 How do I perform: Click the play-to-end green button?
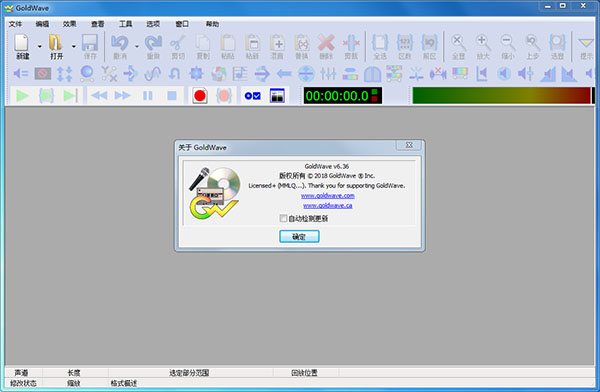[70, 96]
